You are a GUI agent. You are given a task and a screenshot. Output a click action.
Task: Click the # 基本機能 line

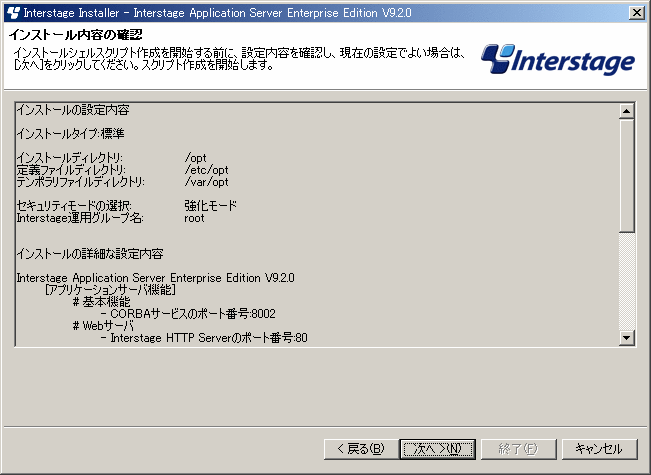[101, 302]
